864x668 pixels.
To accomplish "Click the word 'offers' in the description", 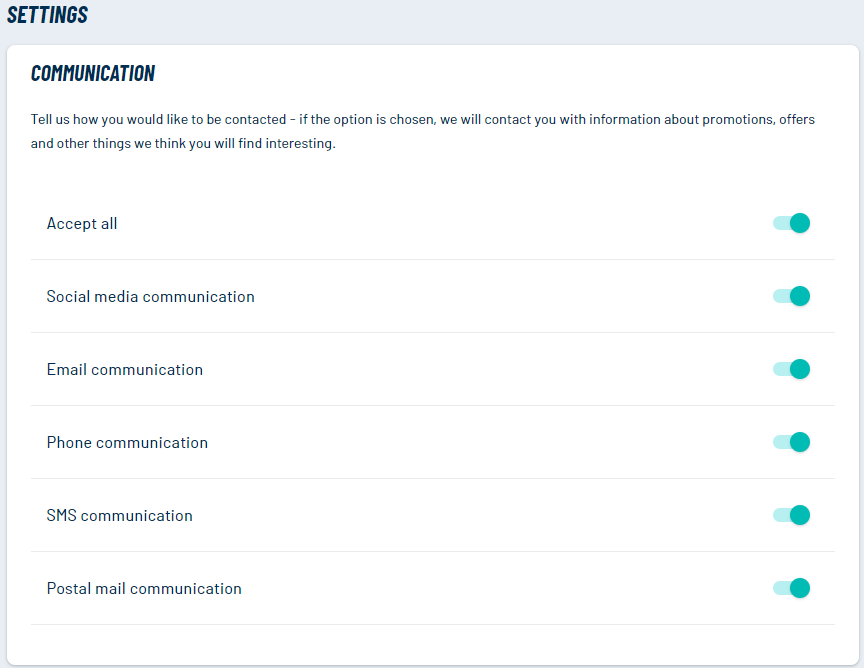I will pyautogui.click(x=797, y=120).
